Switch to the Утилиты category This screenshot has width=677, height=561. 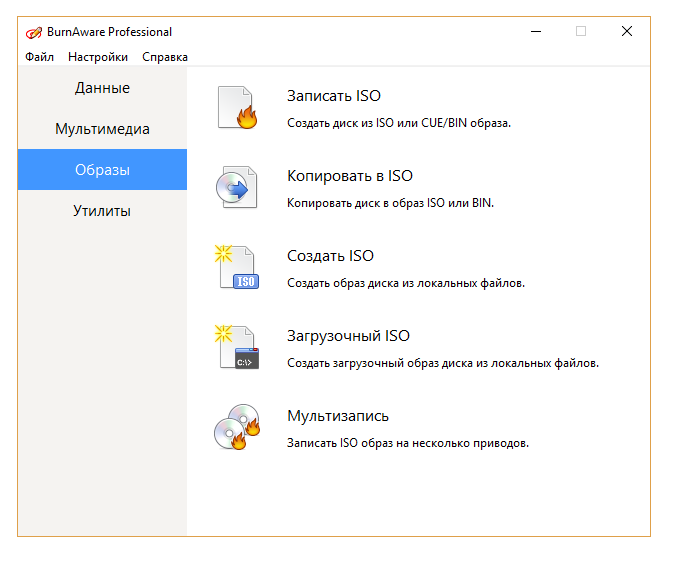102,211
